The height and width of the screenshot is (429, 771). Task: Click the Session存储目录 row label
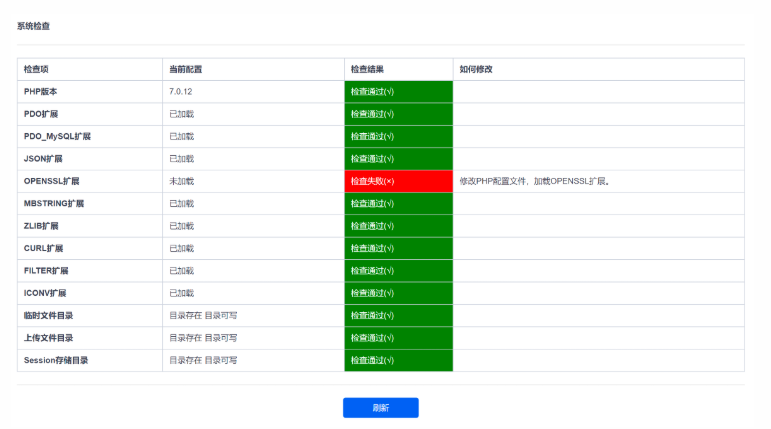pyautogui.click(x=56, y=361)
